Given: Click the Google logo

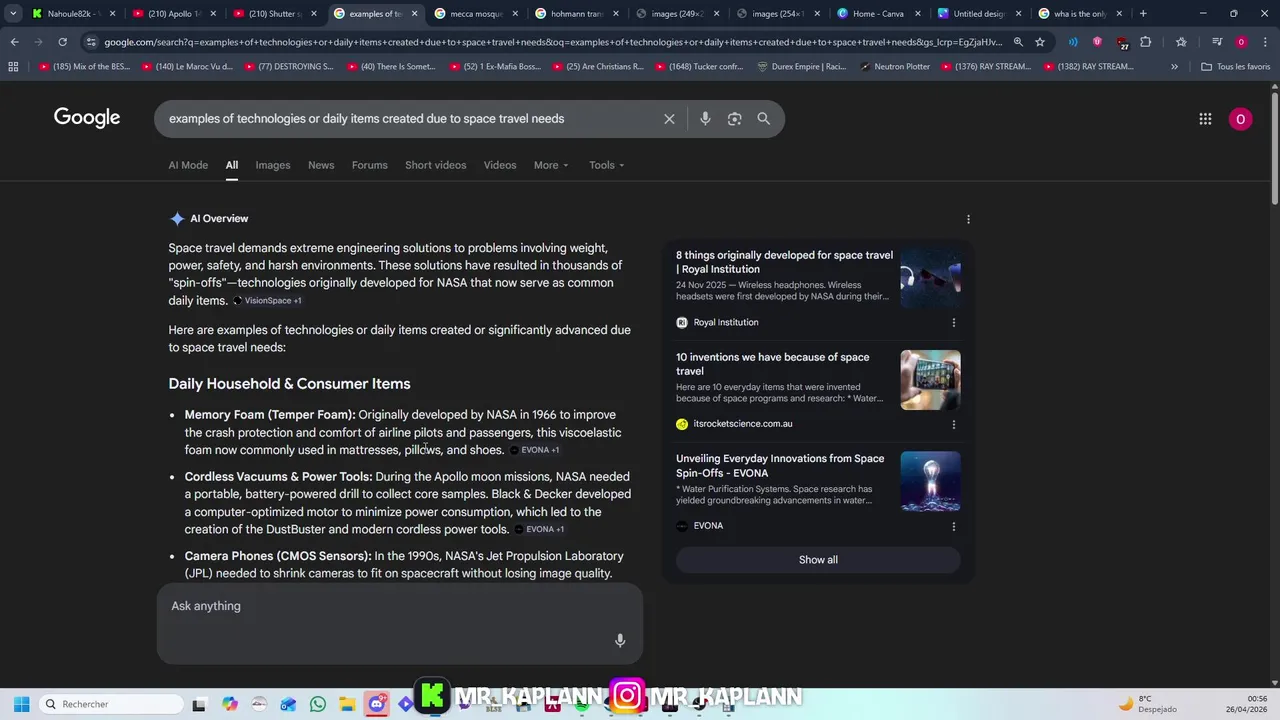Looking at the screenshot, I should click(x=87, y=118).
